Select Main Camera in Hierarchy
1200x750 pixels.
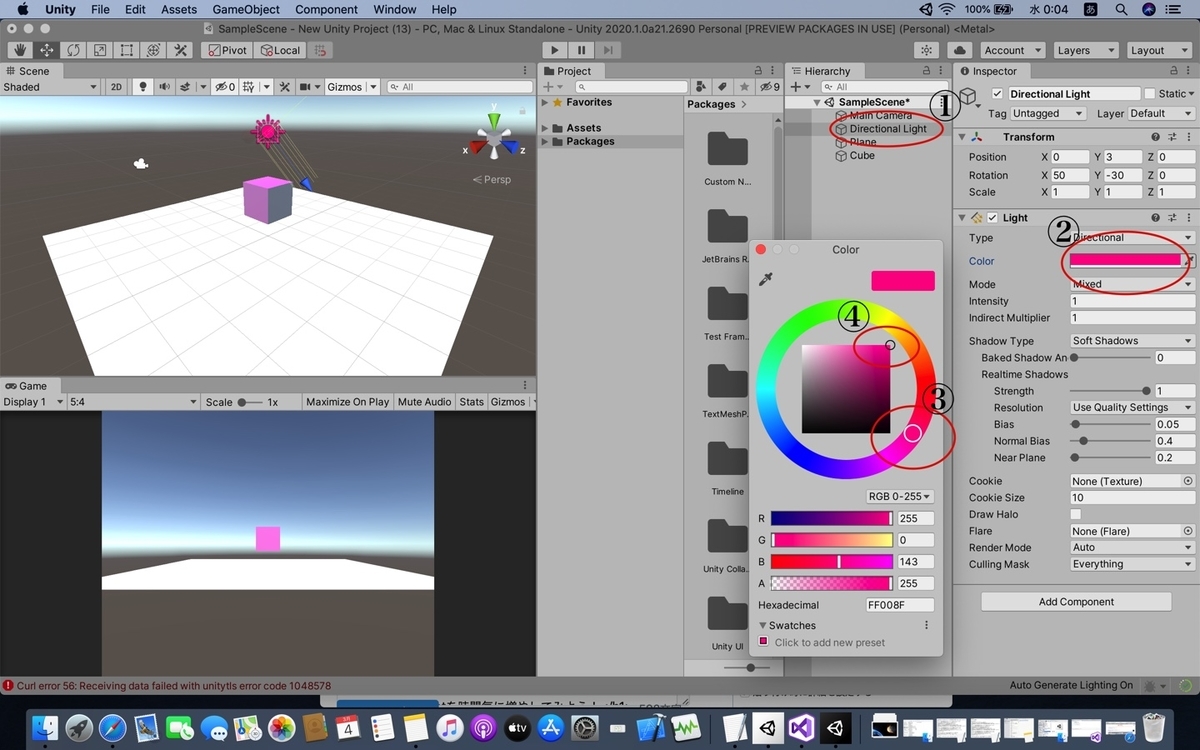pos(880,115)
